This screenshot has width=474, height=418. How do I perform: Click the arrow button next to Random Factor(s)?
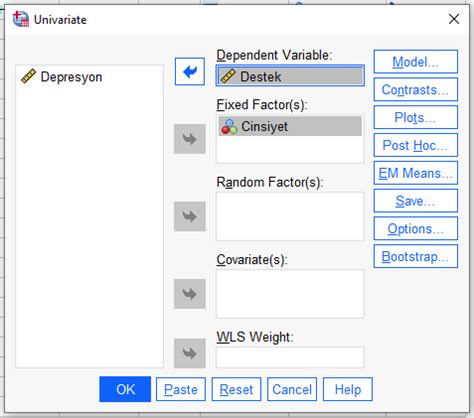(190, 216)
